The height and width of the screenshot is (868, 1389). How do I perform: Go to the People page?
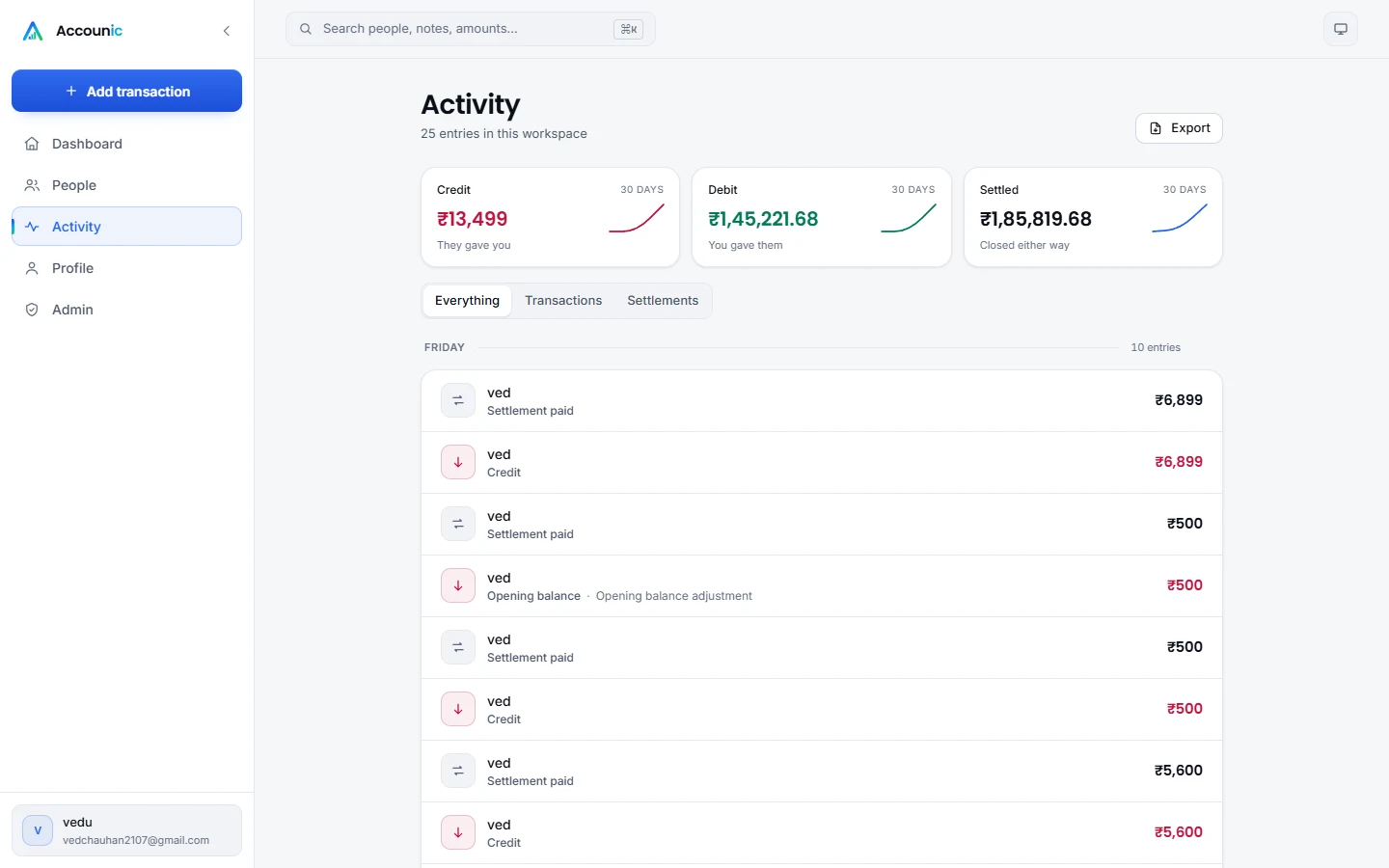[x=126, y=185]
